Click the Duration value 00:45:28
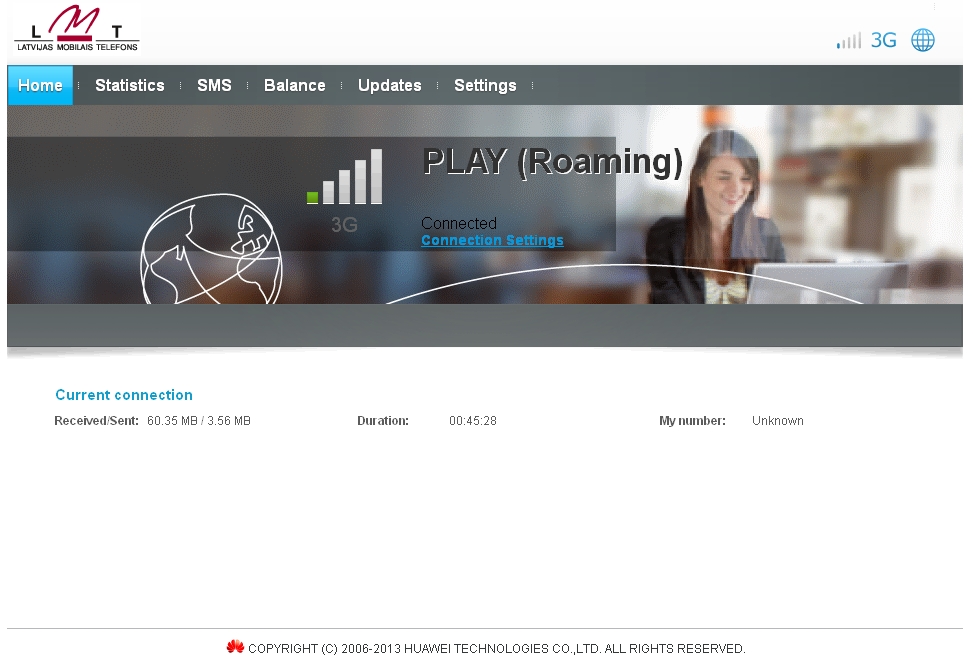The height and width of the screenshot is (671, 973). pyautogui.click(x=472, y=421)
